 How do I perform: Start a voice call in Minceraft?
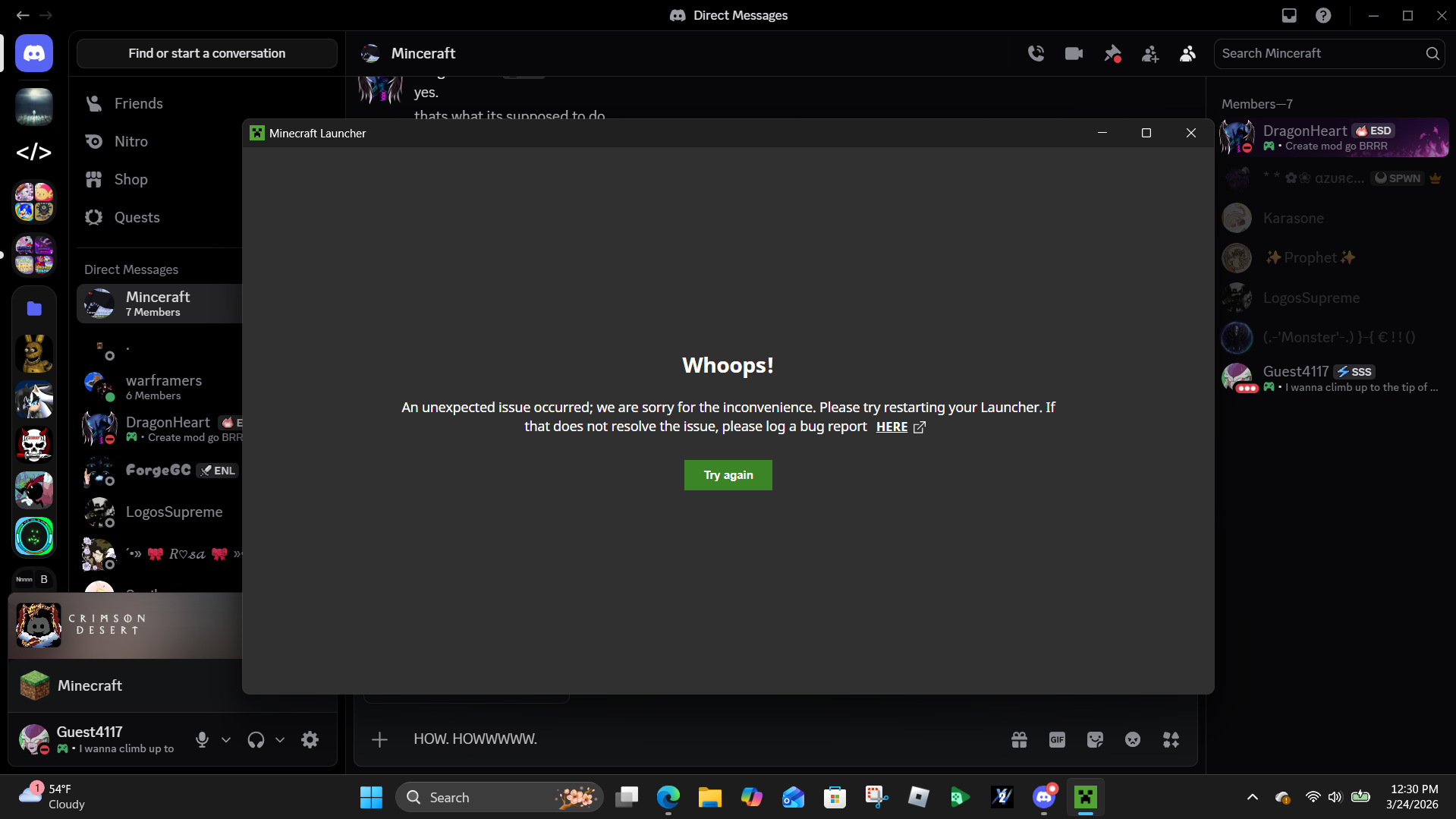[1036, 53]
